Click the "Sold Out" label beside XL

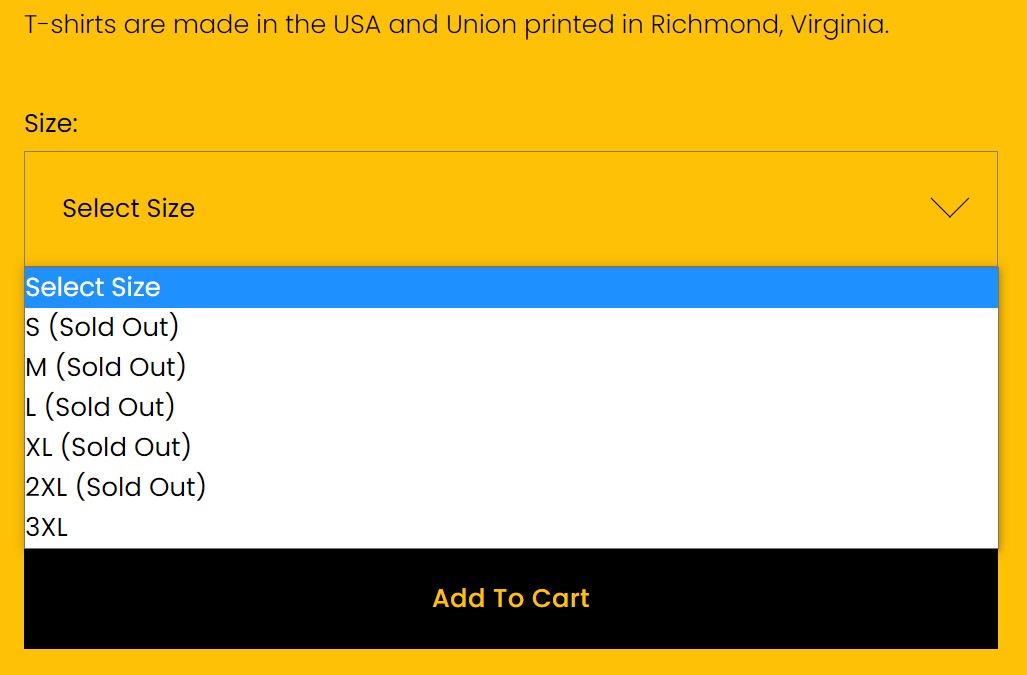click(x=126, y=447)
